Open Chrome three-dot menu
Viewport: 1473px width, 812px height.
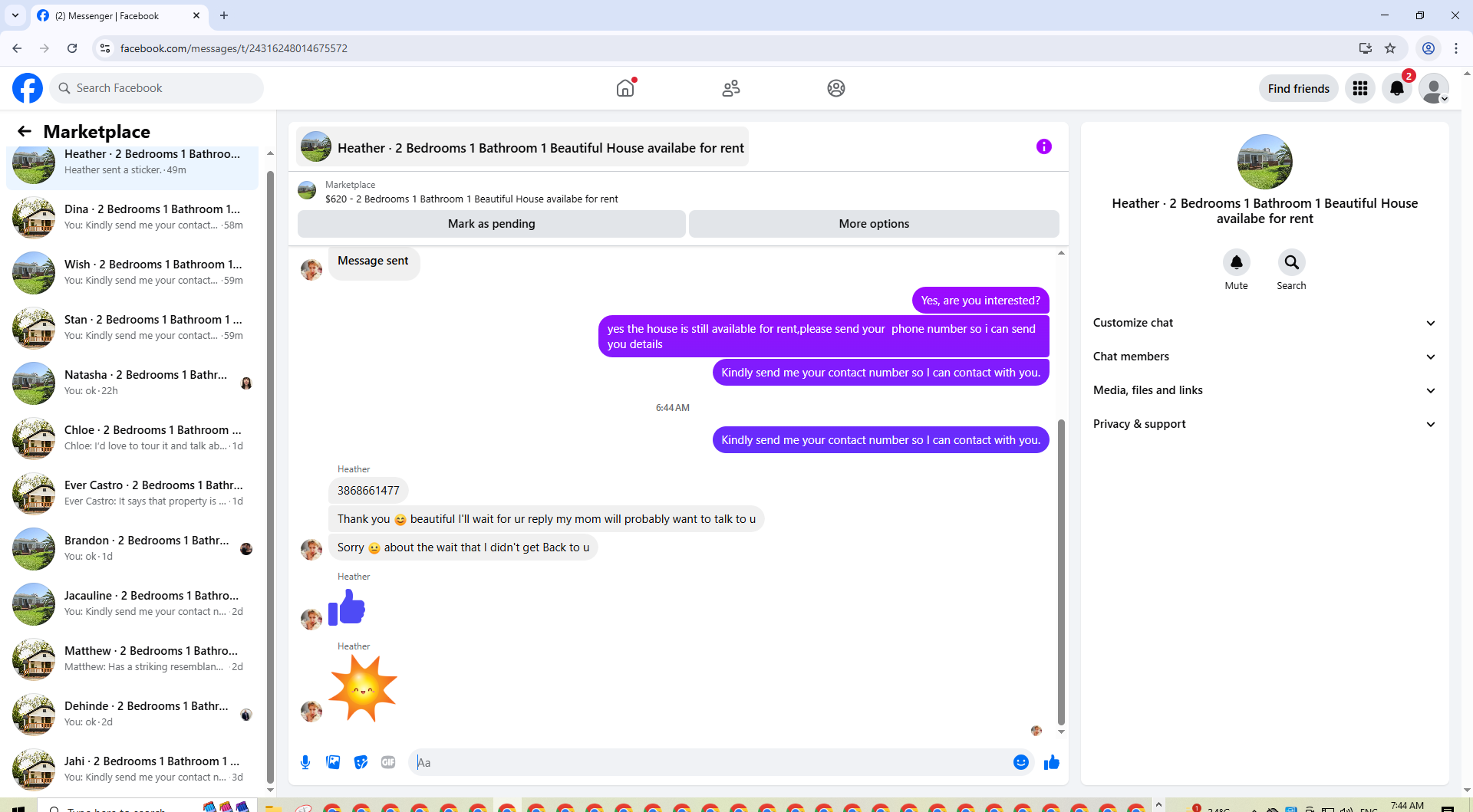pyautogui.click(x=1456, y=48)
